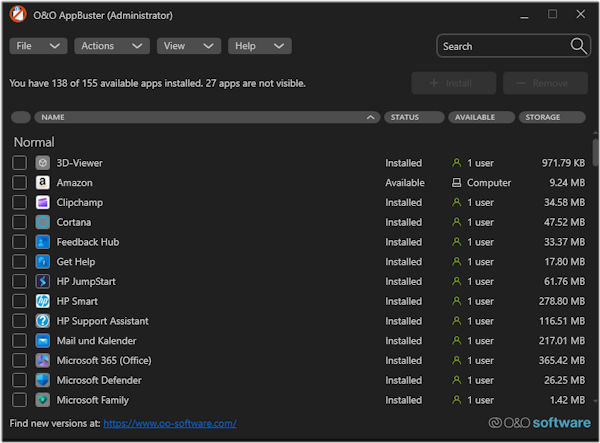Check the Get Help checkbox

pos(20,262)
